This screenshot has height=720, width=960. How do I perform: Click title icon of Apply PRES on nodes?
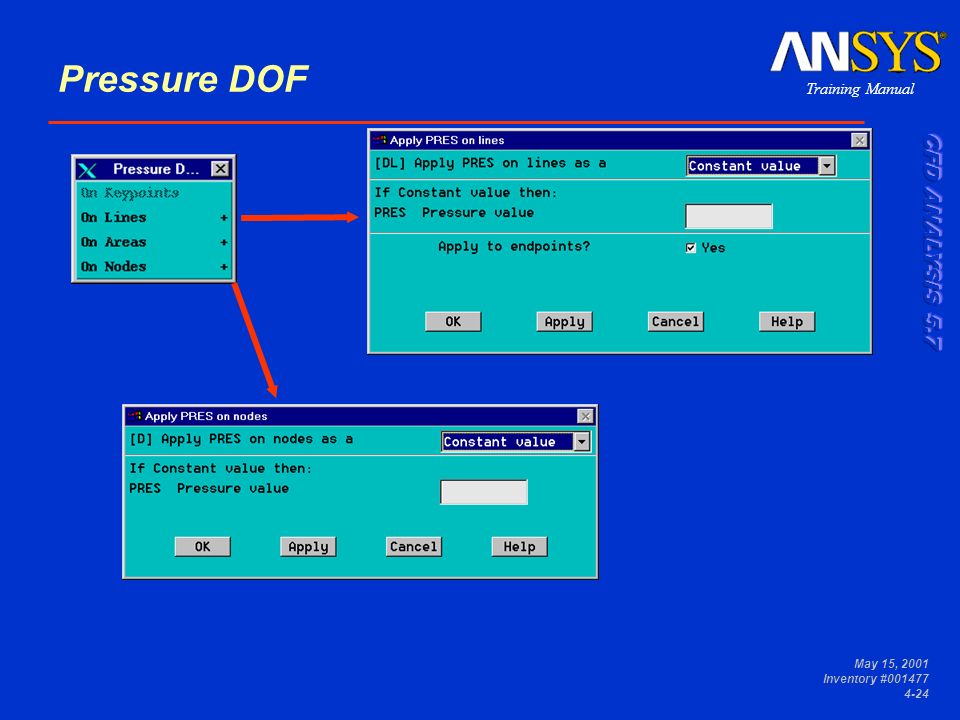point(135,416)
